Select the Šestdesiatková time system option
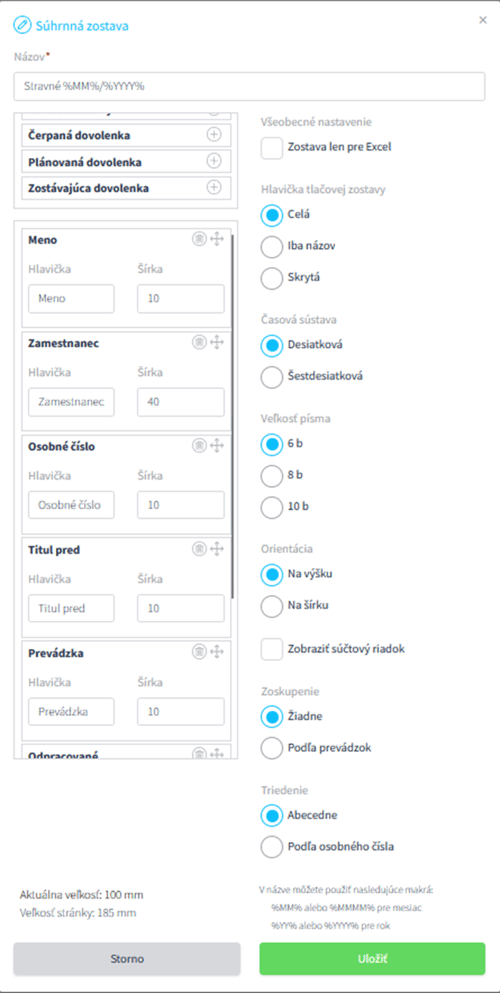Image resolution: width=500 pixels, height=993 pixels. pyautogui.click(x=272, y=376)
